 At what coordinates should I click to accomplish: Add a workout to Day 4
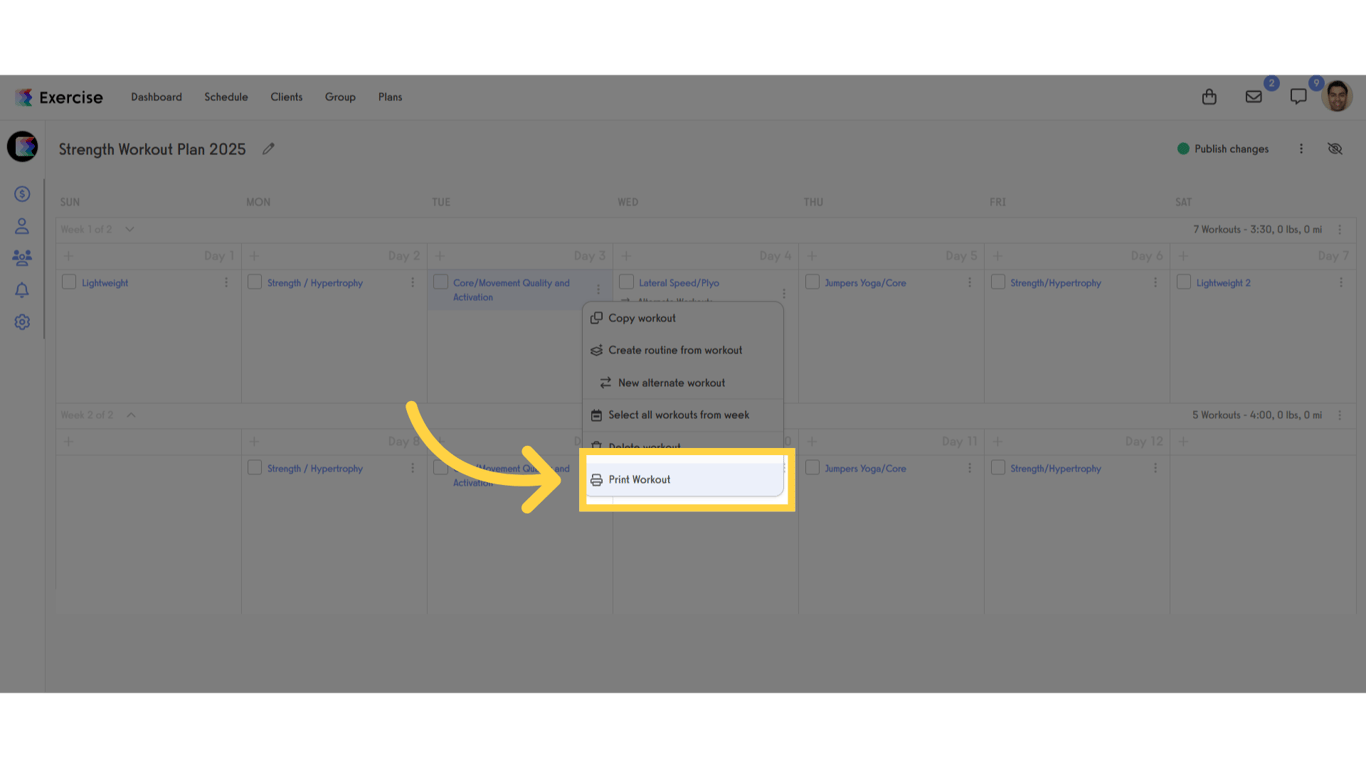626,256
